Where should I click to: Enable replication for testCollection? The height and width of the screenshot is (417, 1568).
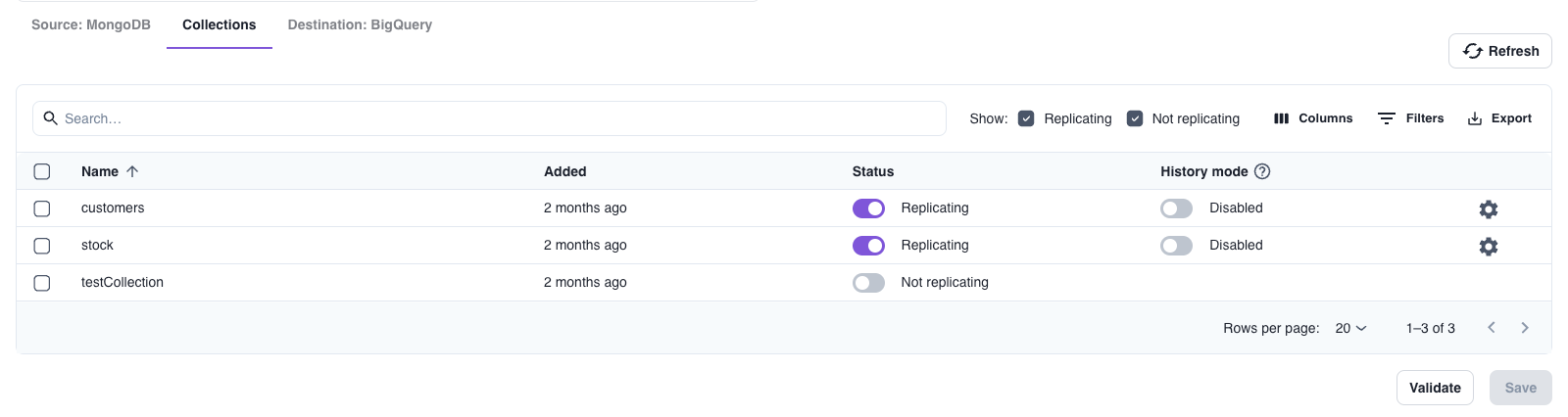pos(868,283)
